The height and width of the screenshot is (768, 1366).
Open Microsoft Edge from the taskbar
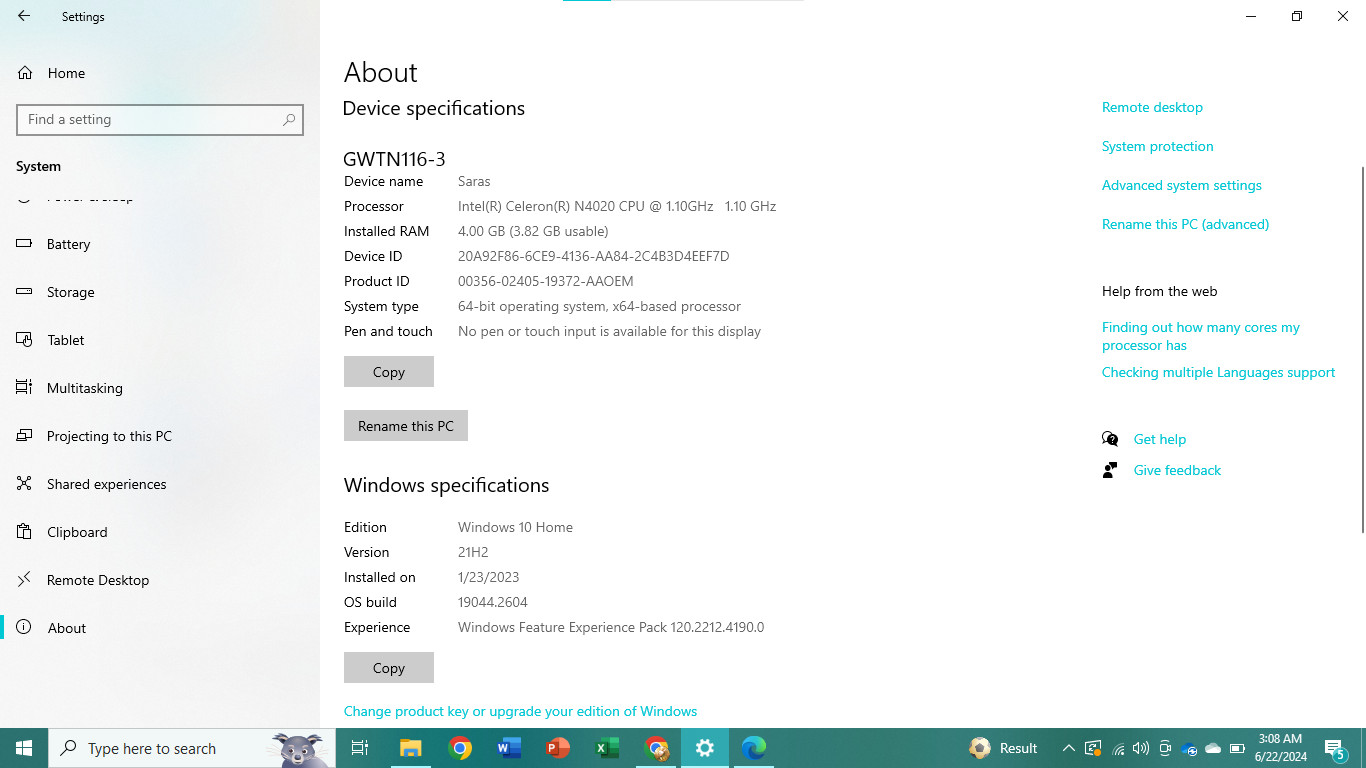pyautogui.click(x=754, y=748)
